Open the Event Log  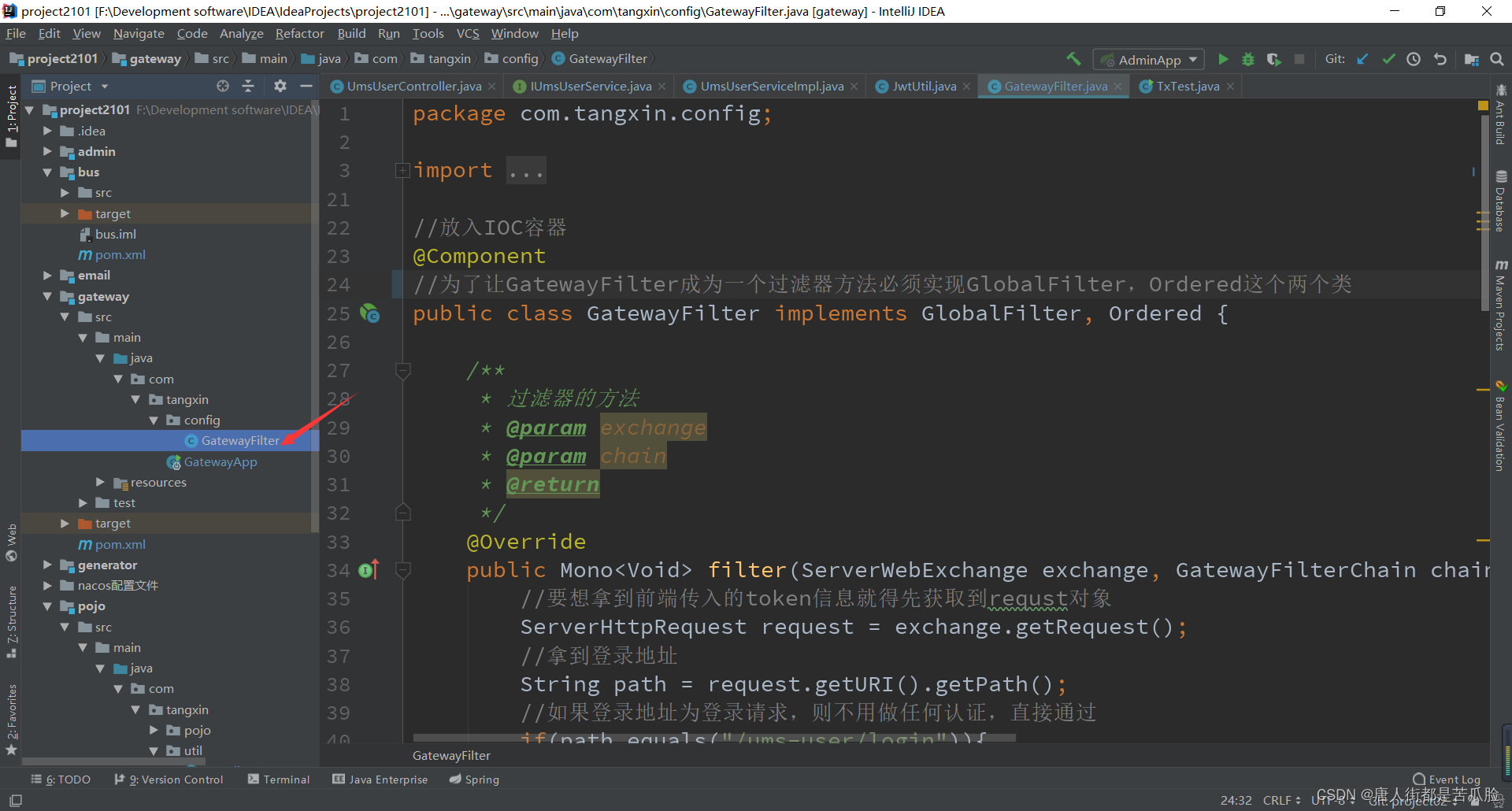tap(1447, 780)
